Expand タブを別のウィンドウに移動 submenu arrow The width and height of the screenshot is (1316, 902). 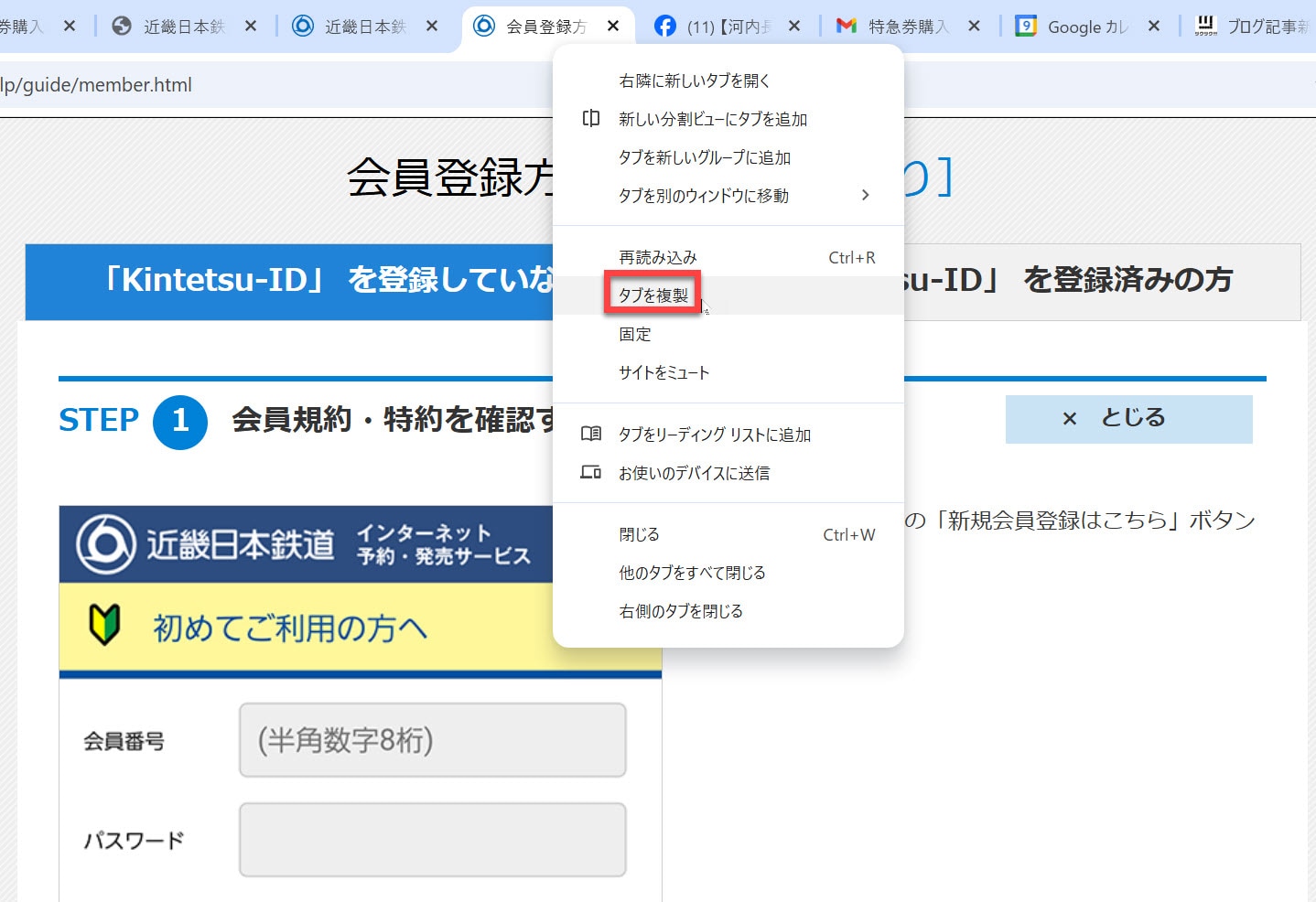(x=865, y=196)
